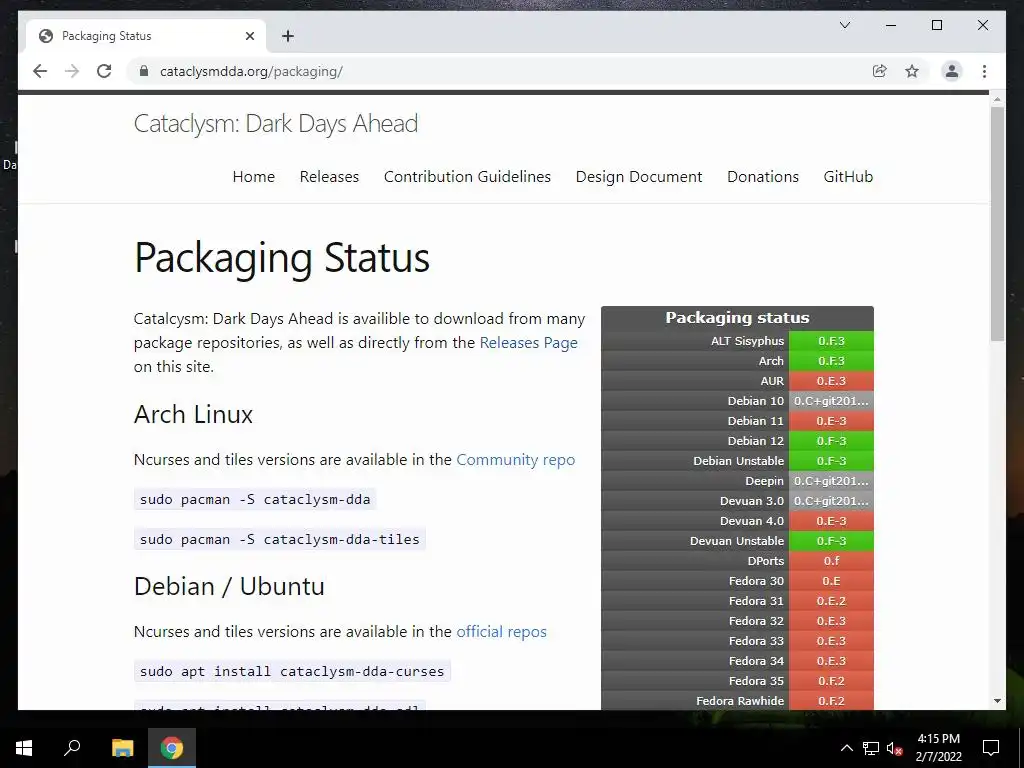Click the browser forward arrow
1024x768 pixels.
72,71
